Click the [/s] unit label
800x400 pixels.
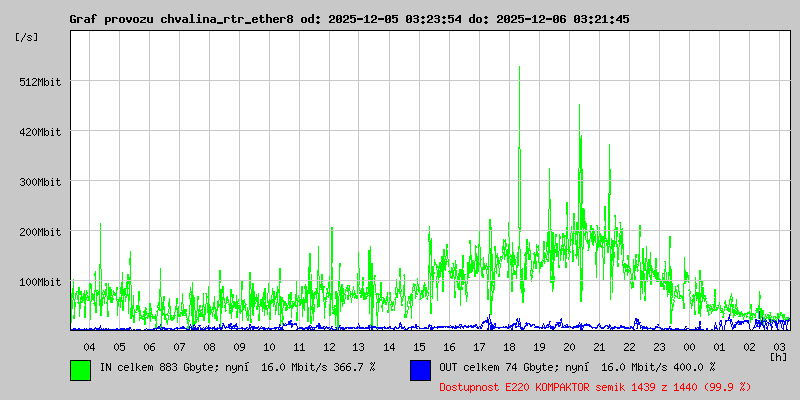pos(27,37)
